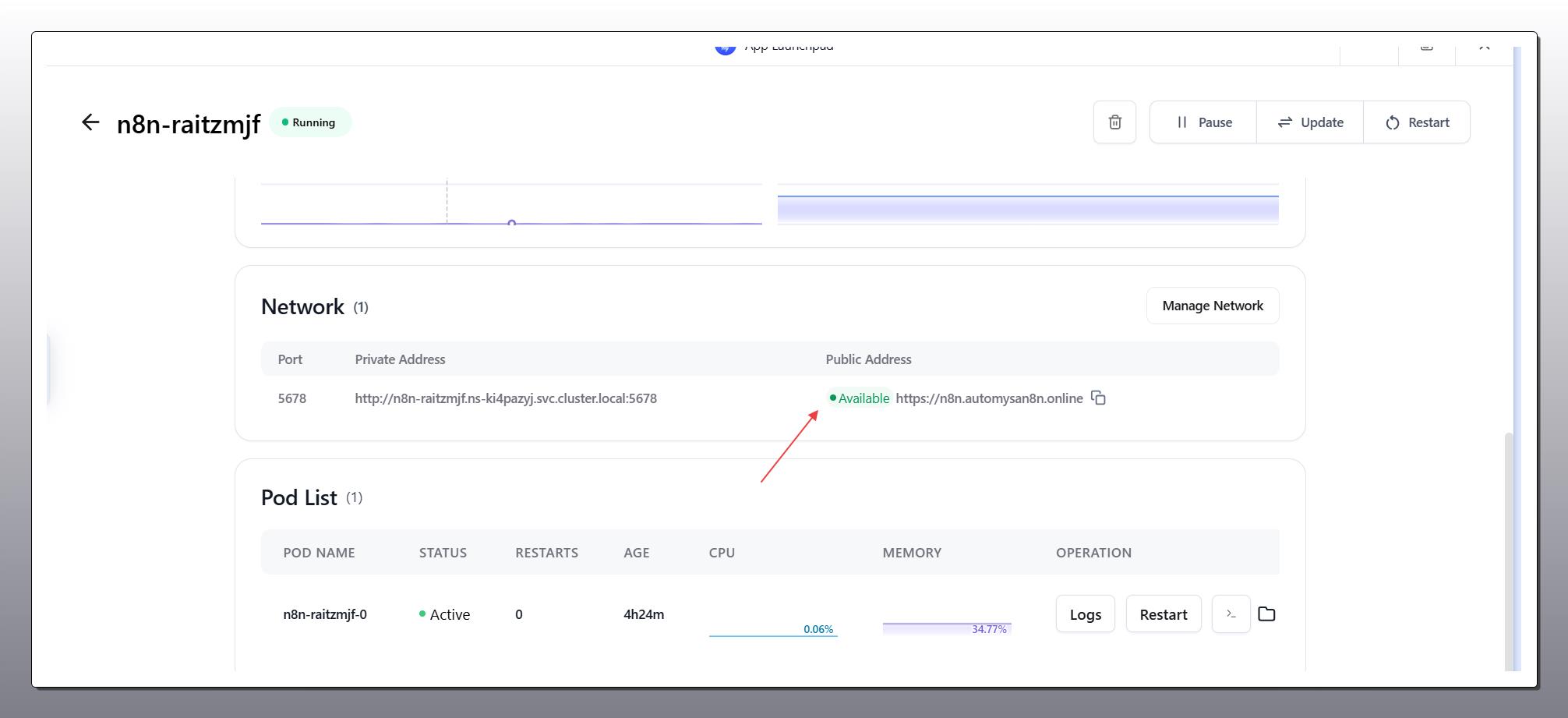Image resolution: width=1568 pixels, height=718 pixels.
Task: Open the pod terminal icon
Action: coord(1231,614)
